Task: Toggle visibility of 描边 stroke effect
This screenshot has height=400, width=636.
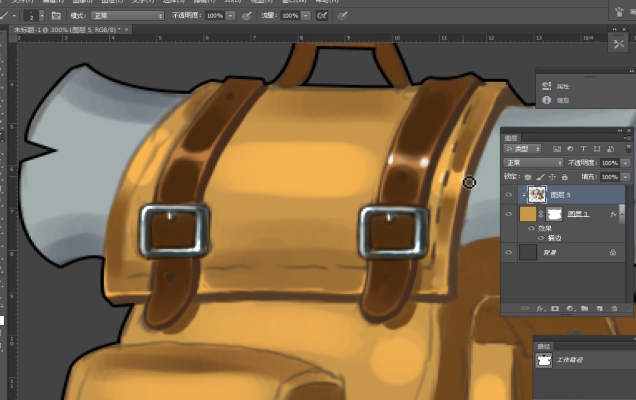Action: tap(541, 238)
